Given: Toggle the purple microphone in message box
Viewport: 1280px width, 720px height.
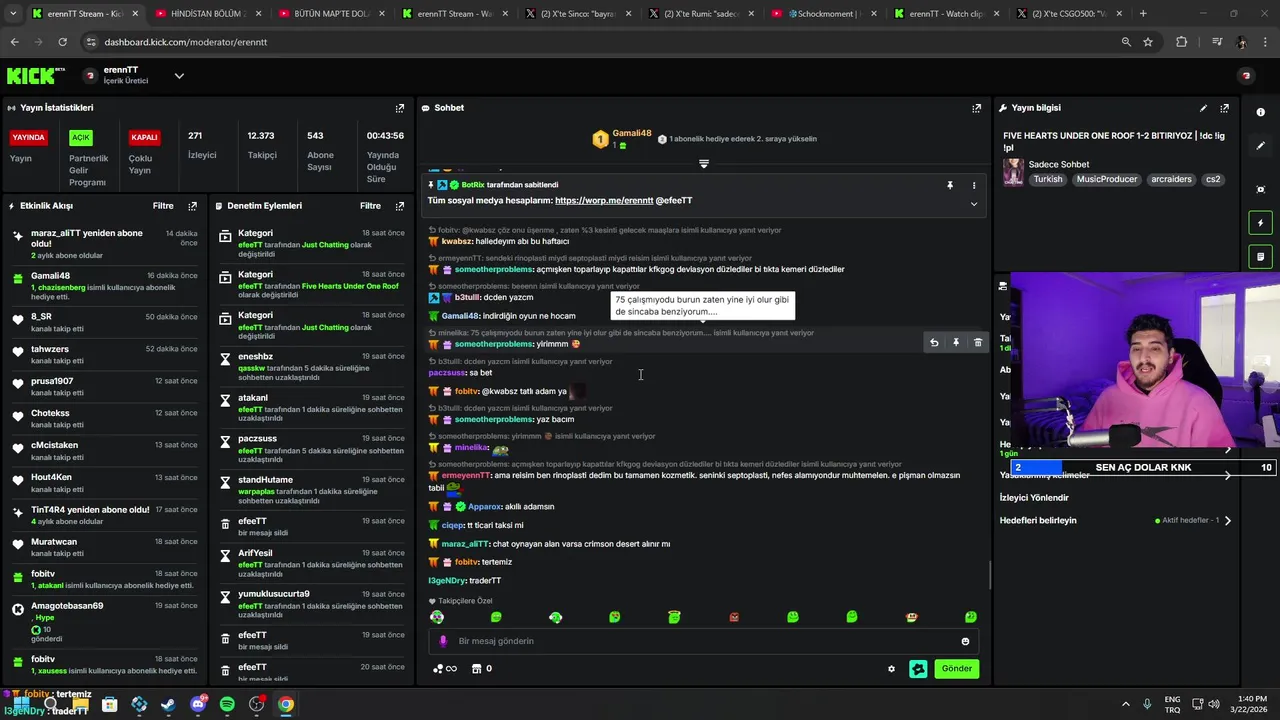Looking at the screenshot, I should point(444,641).
